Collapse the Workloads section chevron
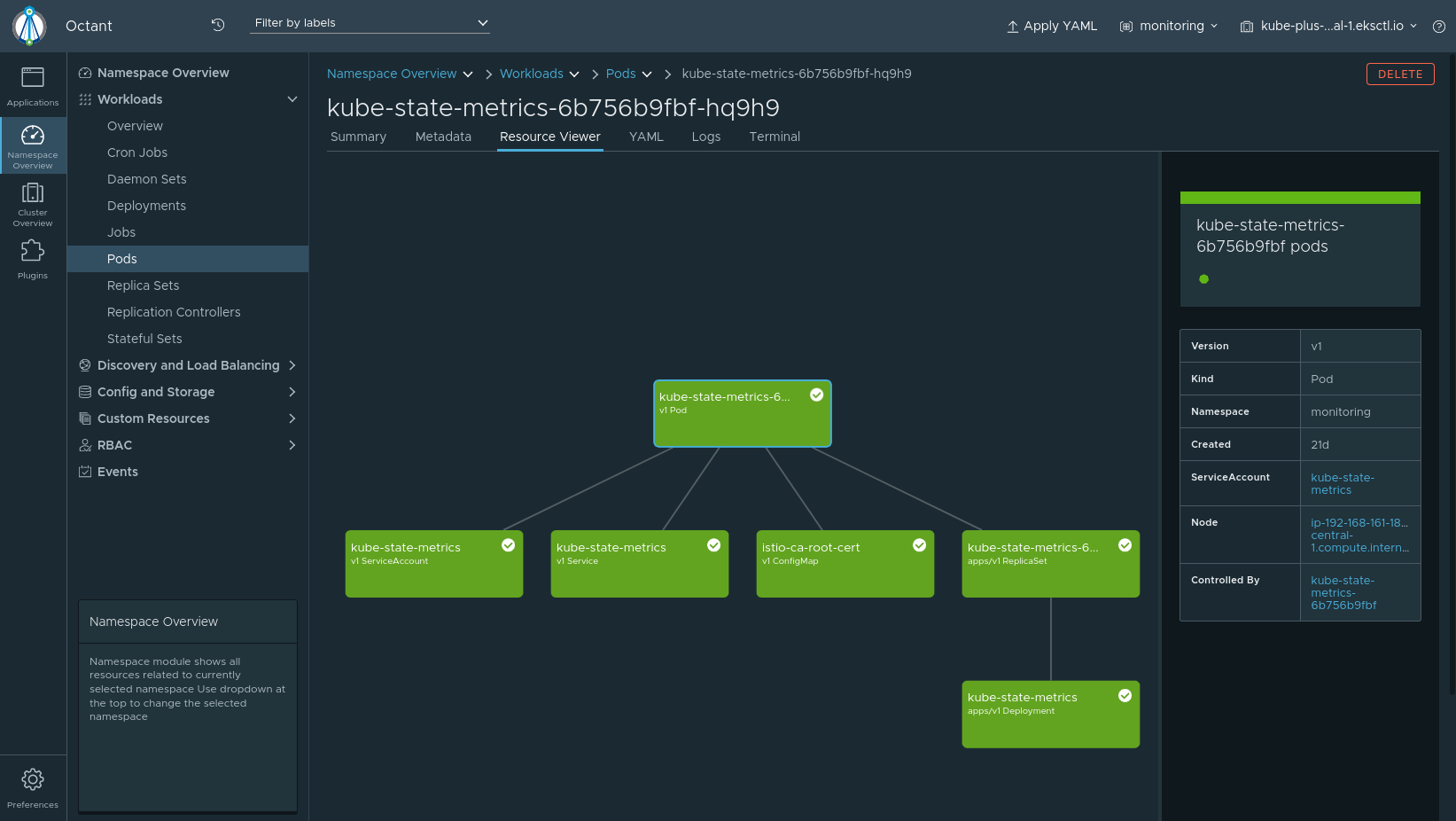The width and height of the screenshot is (1456, 821). click(x=292, y=99)
